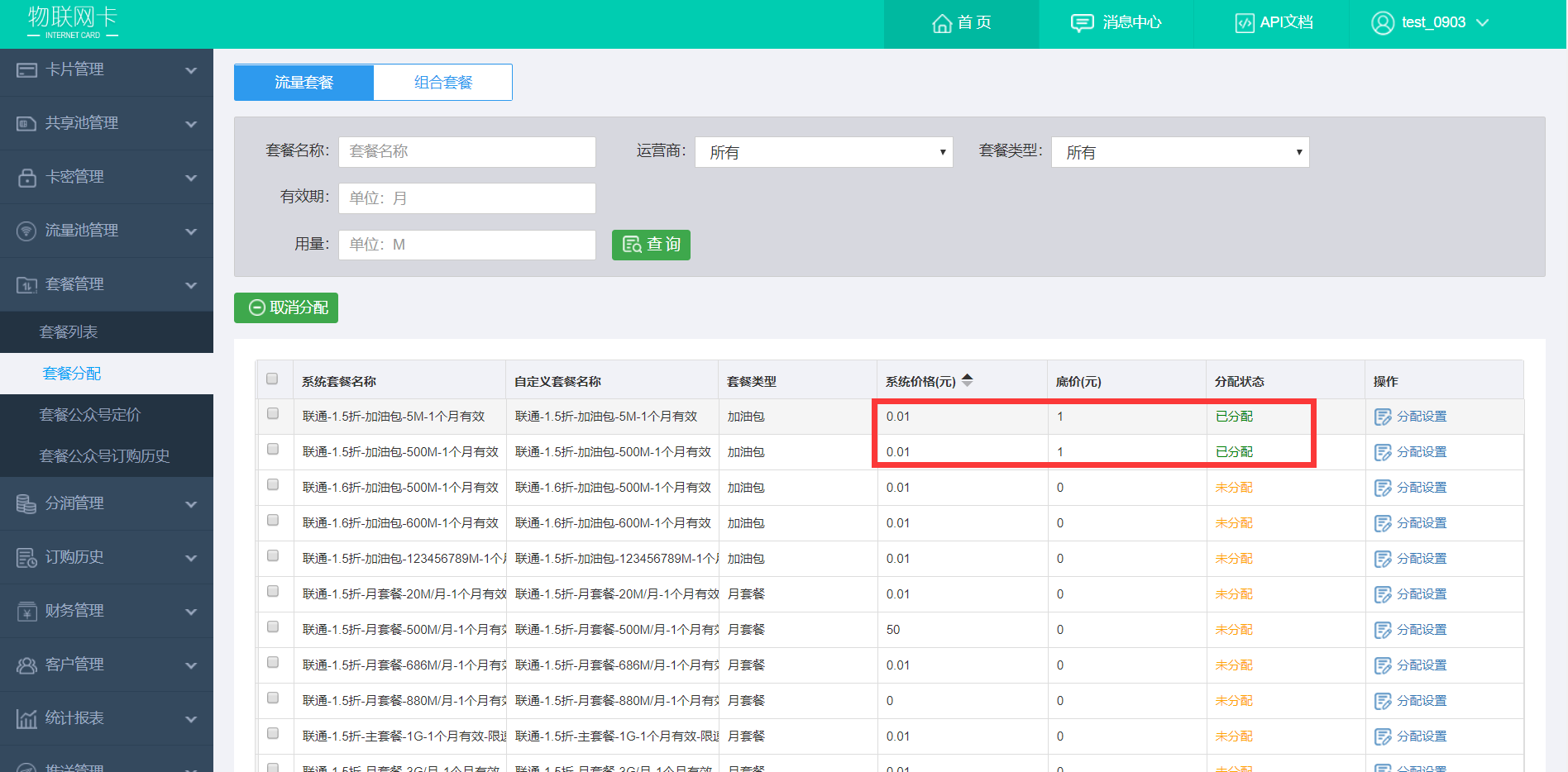Click 分配设置 icon for 加油包-600M row
The image size is (1568, 772).
coord(1383,524)
